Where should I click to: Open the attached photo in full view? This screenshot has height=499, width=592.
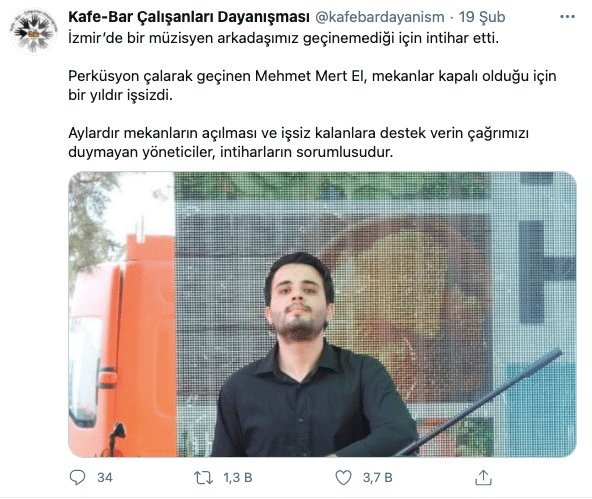pyautogui.click(x=322, y=314)
